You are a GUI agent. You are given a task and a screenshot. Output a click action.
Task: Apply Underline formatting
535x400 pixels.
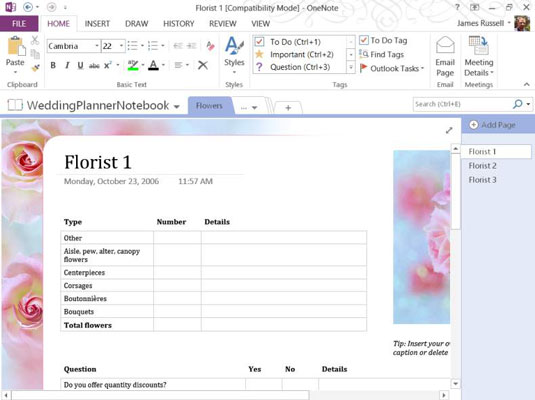[x=81, y=65]
